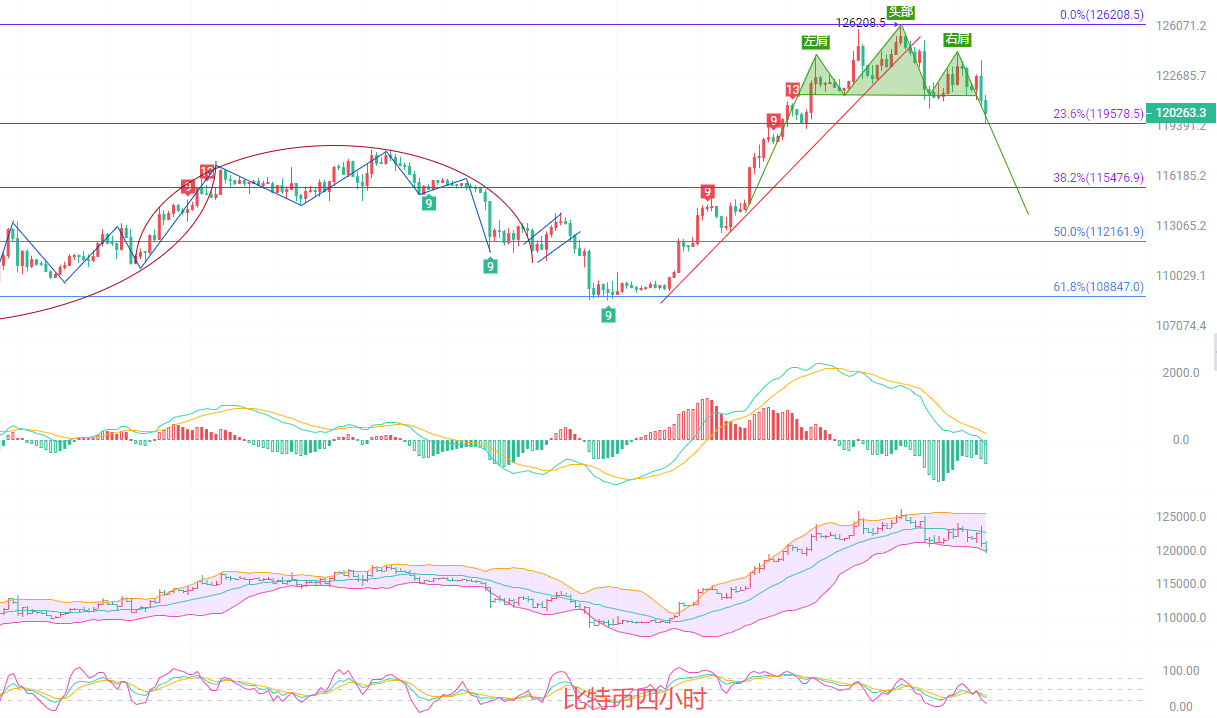Select green 9 marker just below 50.0% line
This screenshot has height=718, width=1217.
tap(490, 265)
